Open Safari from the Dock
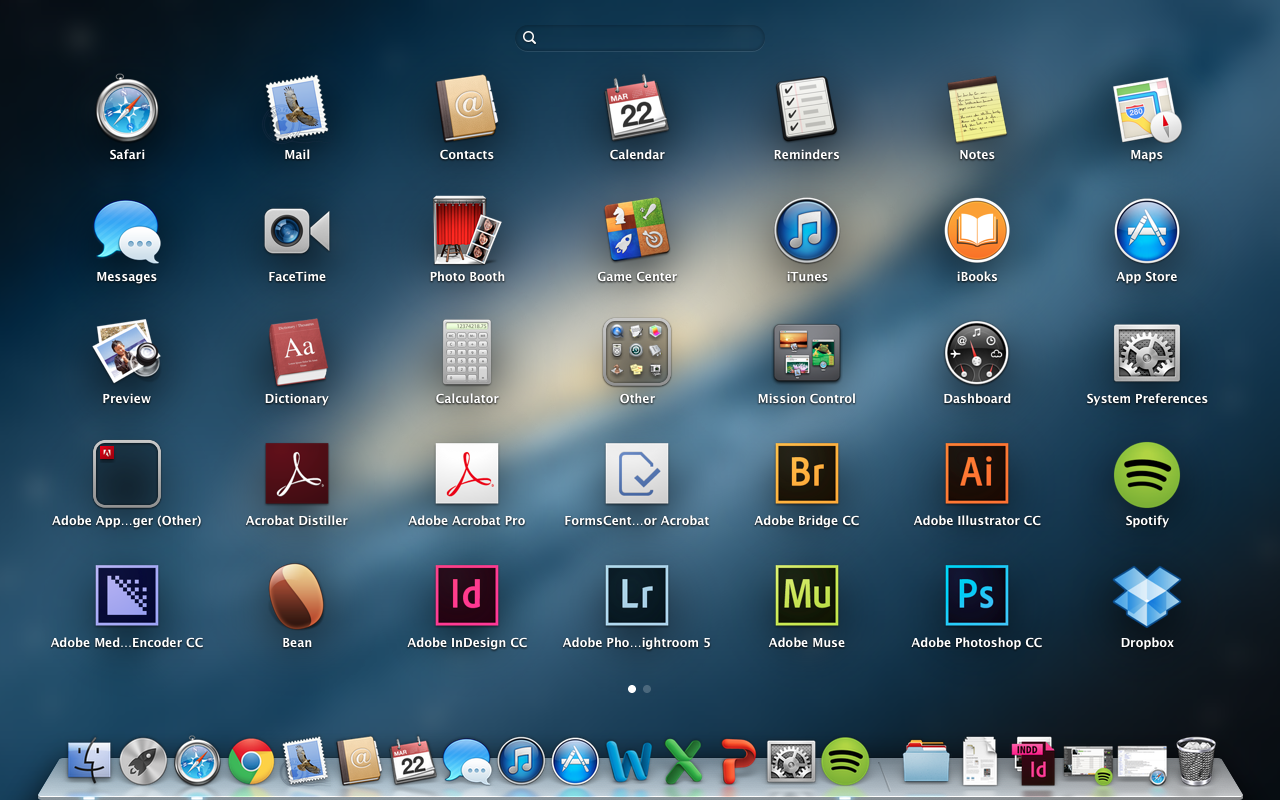The width and height of the screenshot is (1280, 800). [x=197, y=762]
